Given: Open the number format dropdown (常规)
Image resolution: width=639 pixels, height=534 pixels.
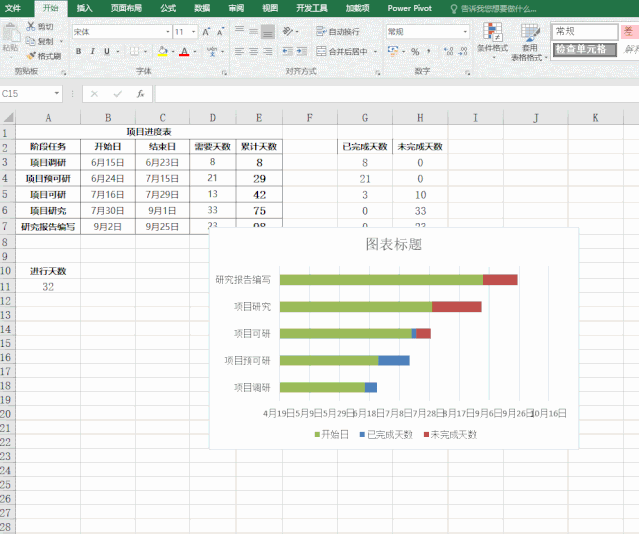Looking at the screenshot, I should click(465, 32).
